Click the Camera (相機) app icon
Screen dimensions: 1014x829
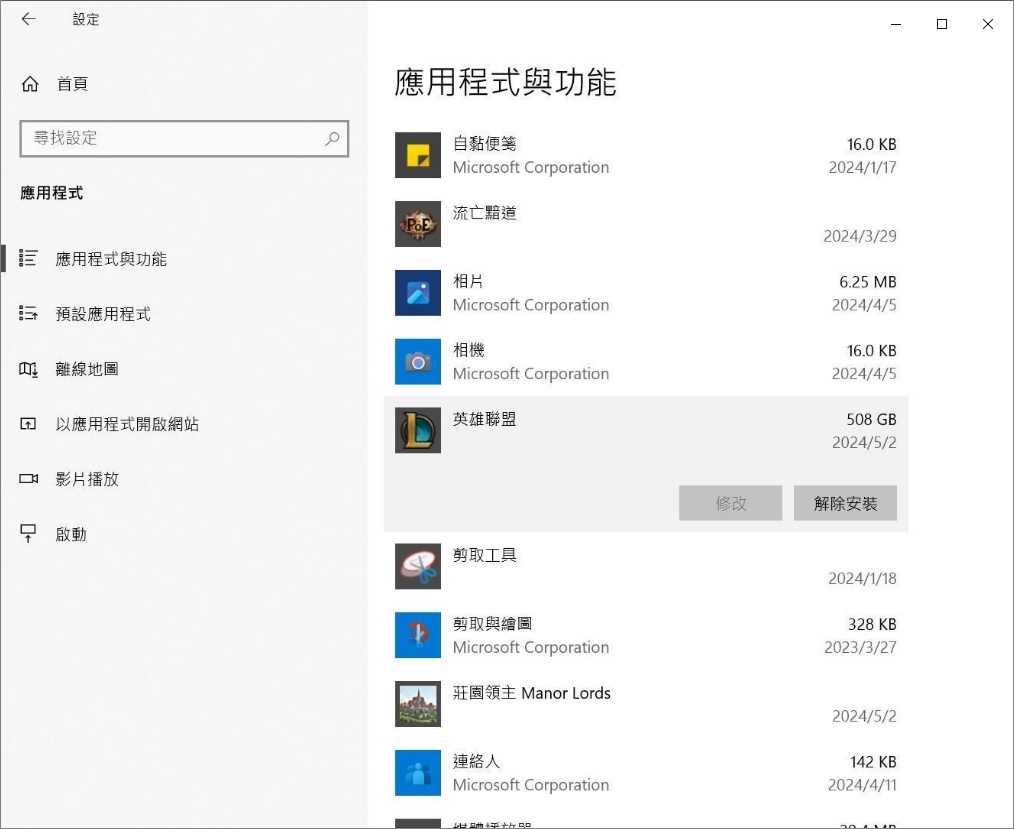click(x=418, y=361)
